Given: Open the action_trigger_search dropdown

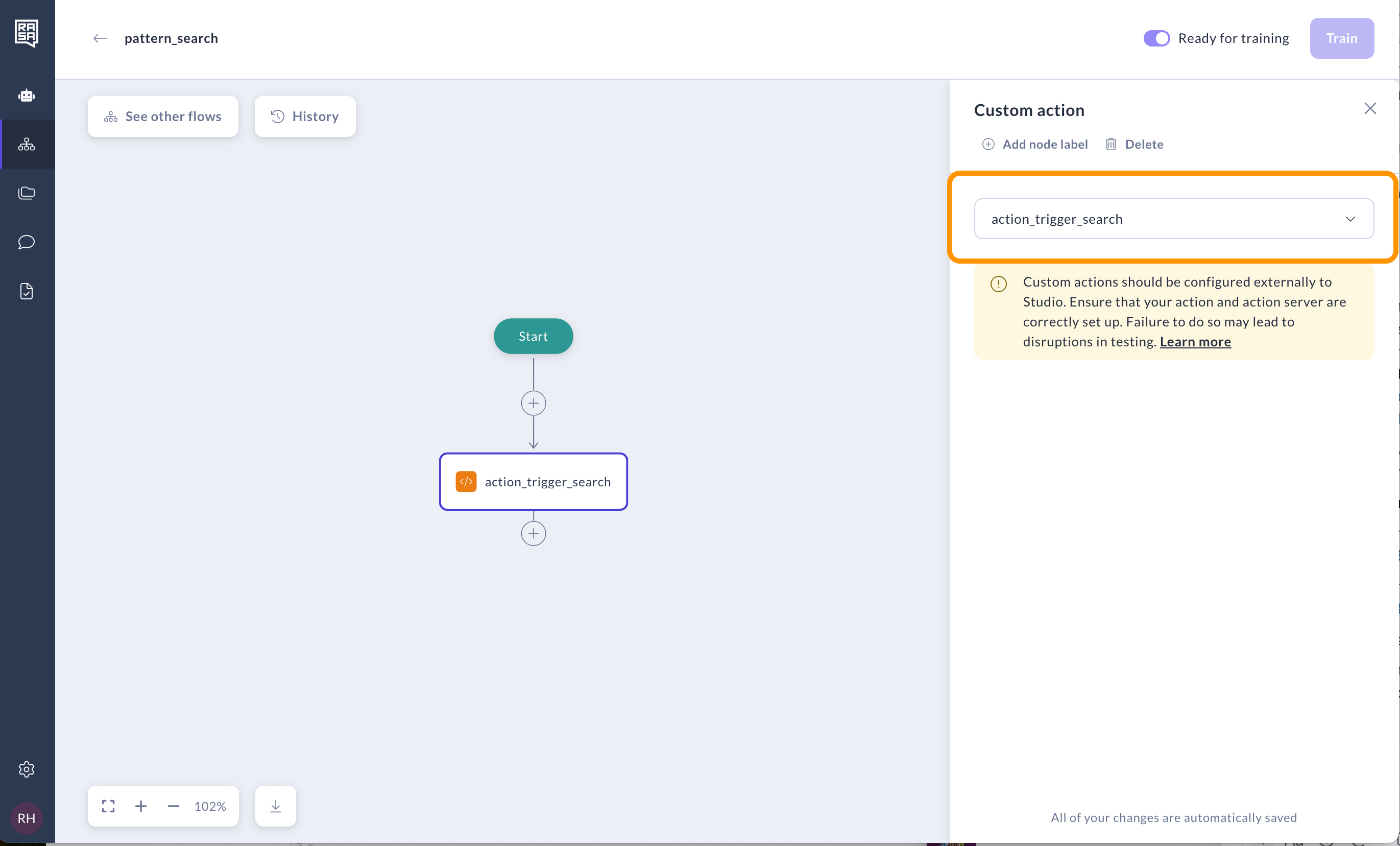Looking at the screenshot, I should tap(1174, 218).
